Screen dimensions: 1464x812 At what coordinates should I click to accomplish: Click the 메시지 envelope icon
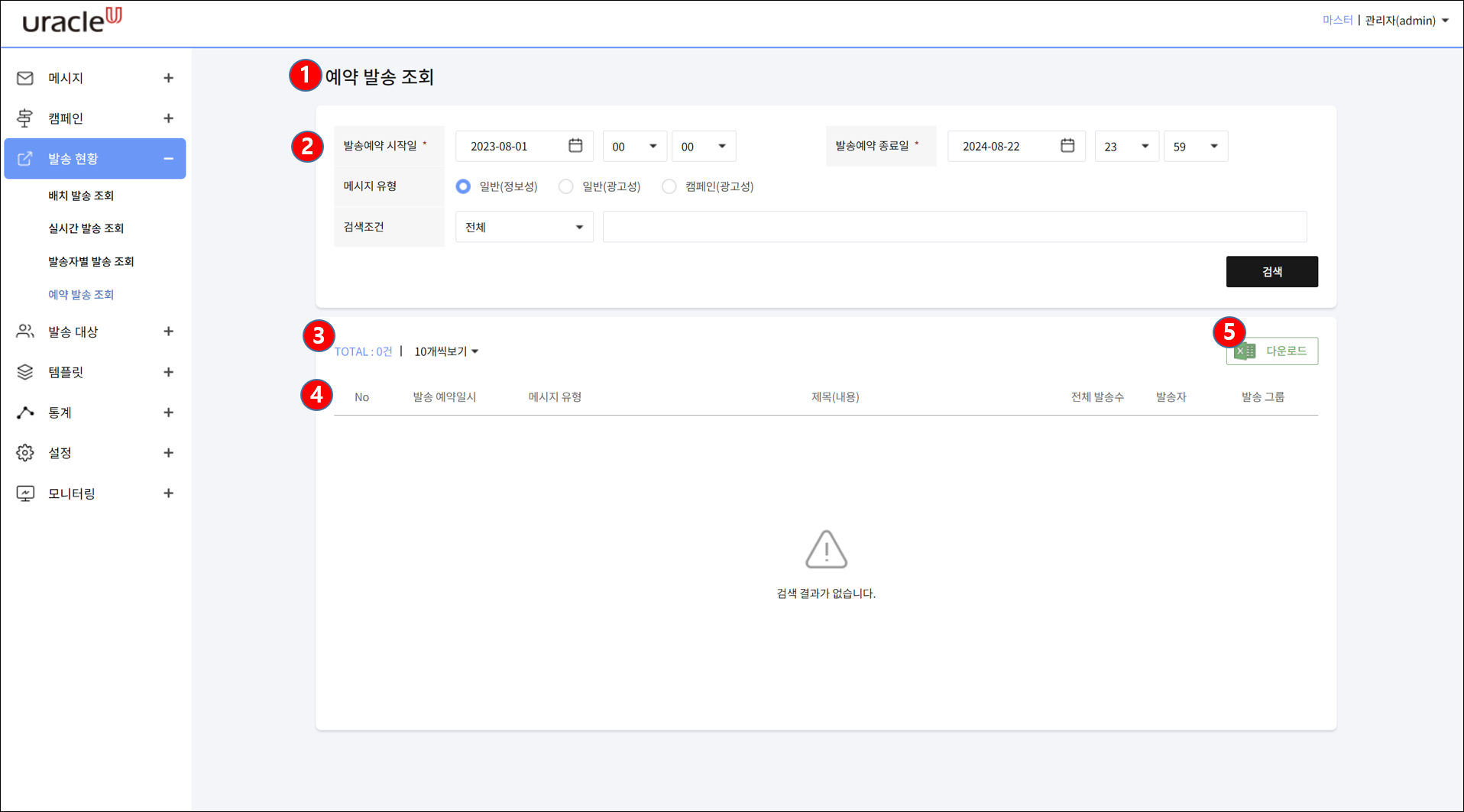(x=25, y=78)
